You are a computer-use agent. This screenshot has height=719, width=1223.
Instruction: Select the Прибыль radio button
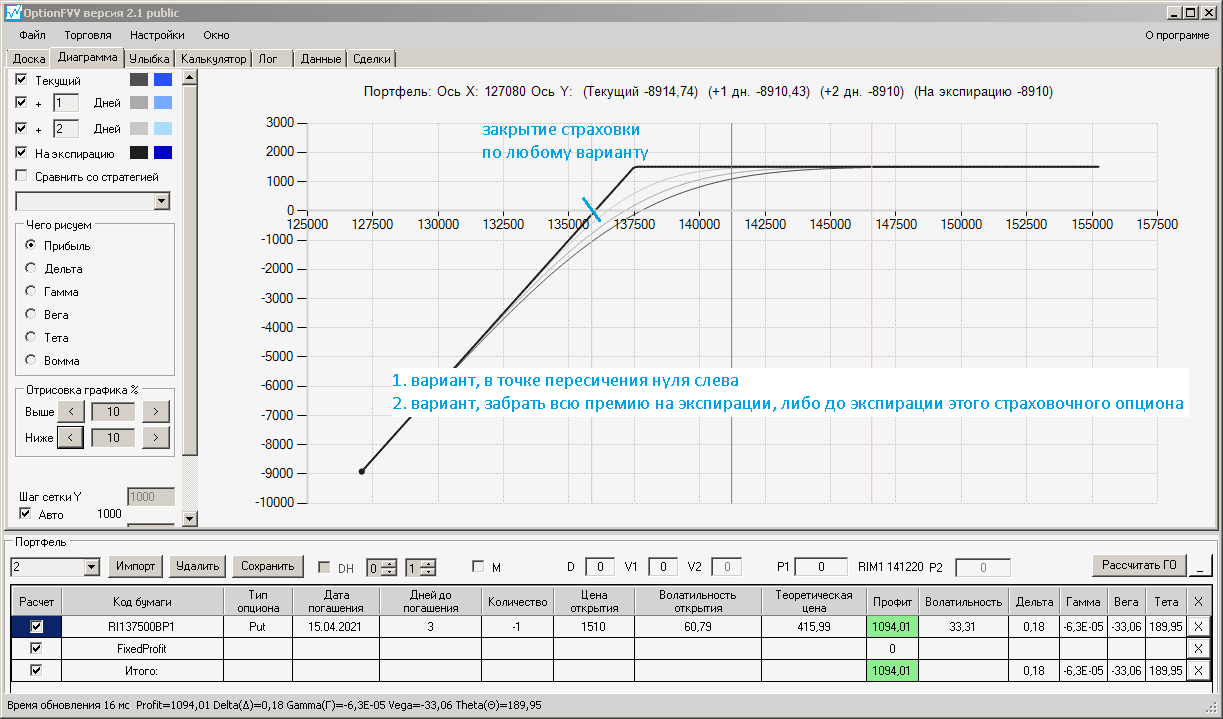click(x=31, y=245)
